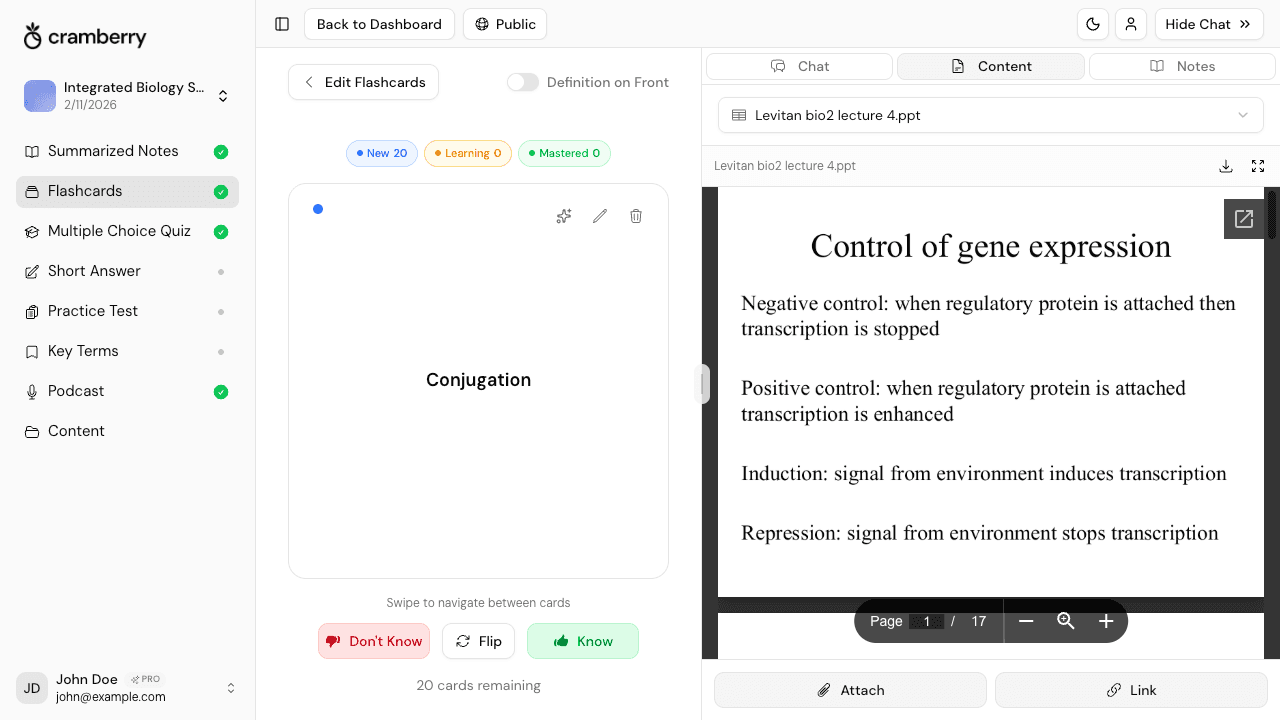Zoom out the document with the minus control

pyautogui.click(x=1026, y=621)
